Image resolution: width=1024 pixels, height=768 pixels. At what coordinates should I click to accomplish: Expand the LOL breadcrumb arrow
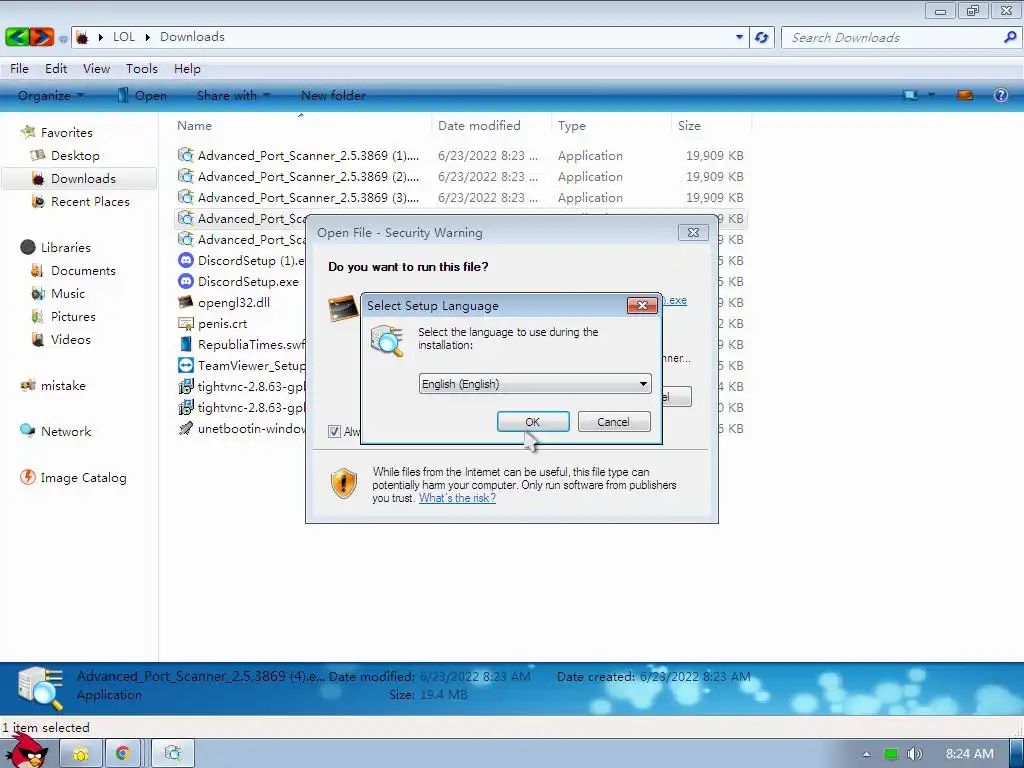[x=148, y=37]
